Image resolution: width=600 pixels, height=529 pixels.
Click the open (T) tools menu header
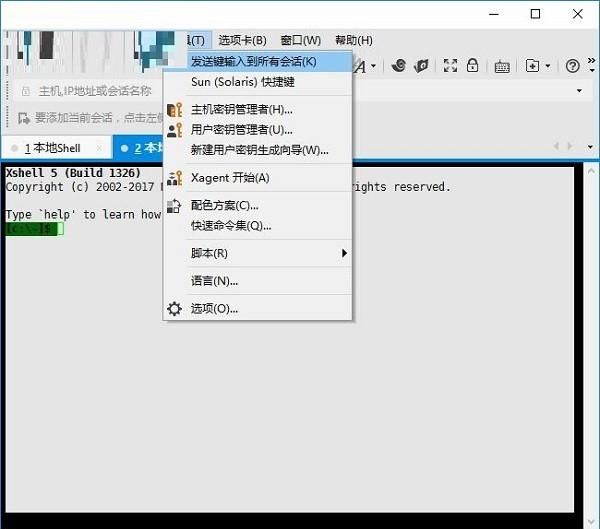pyautogui.click(x=197, y=40)
